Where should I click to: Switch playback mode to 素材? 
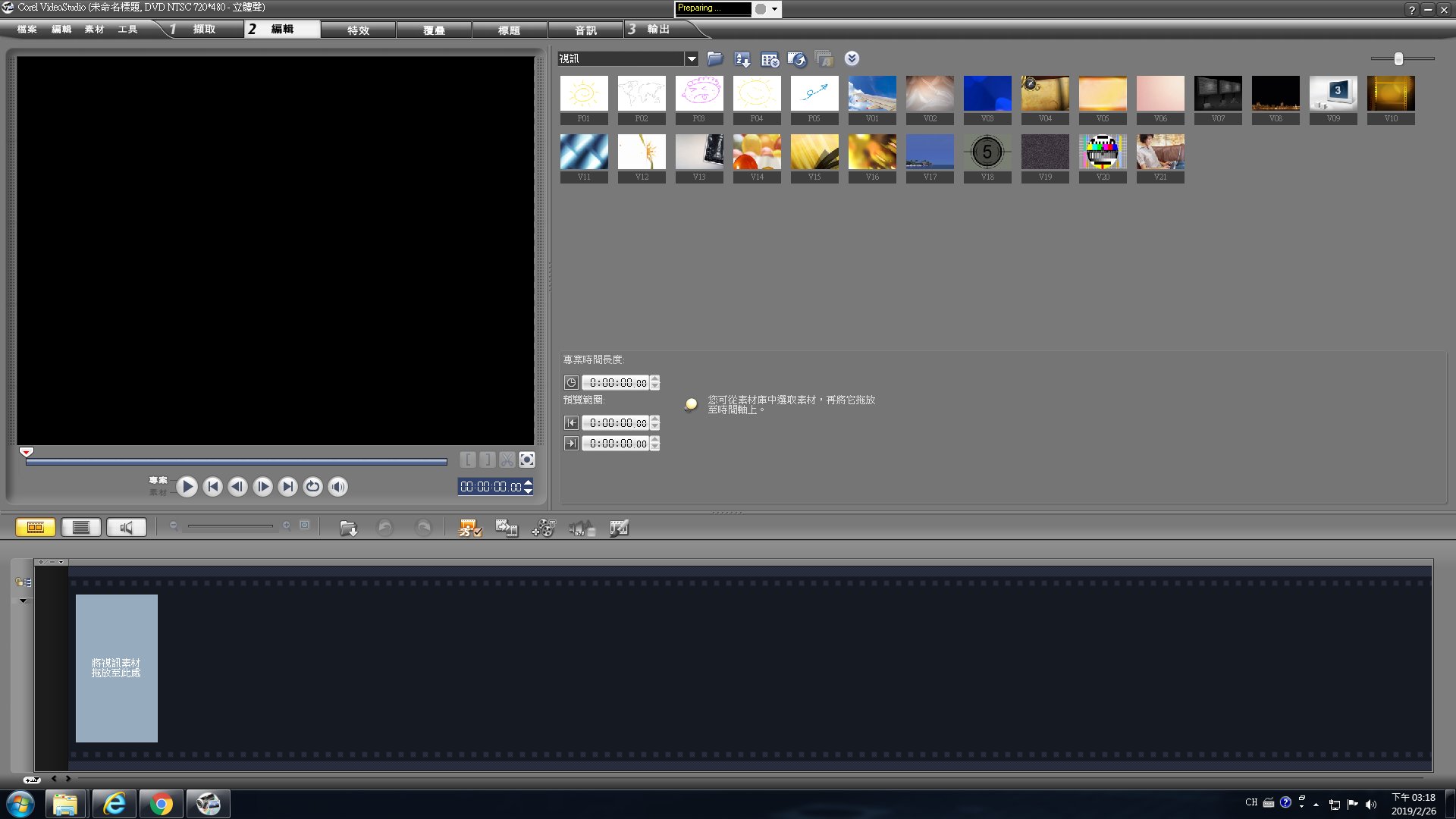pyautogui.click(x=158, y=492)
